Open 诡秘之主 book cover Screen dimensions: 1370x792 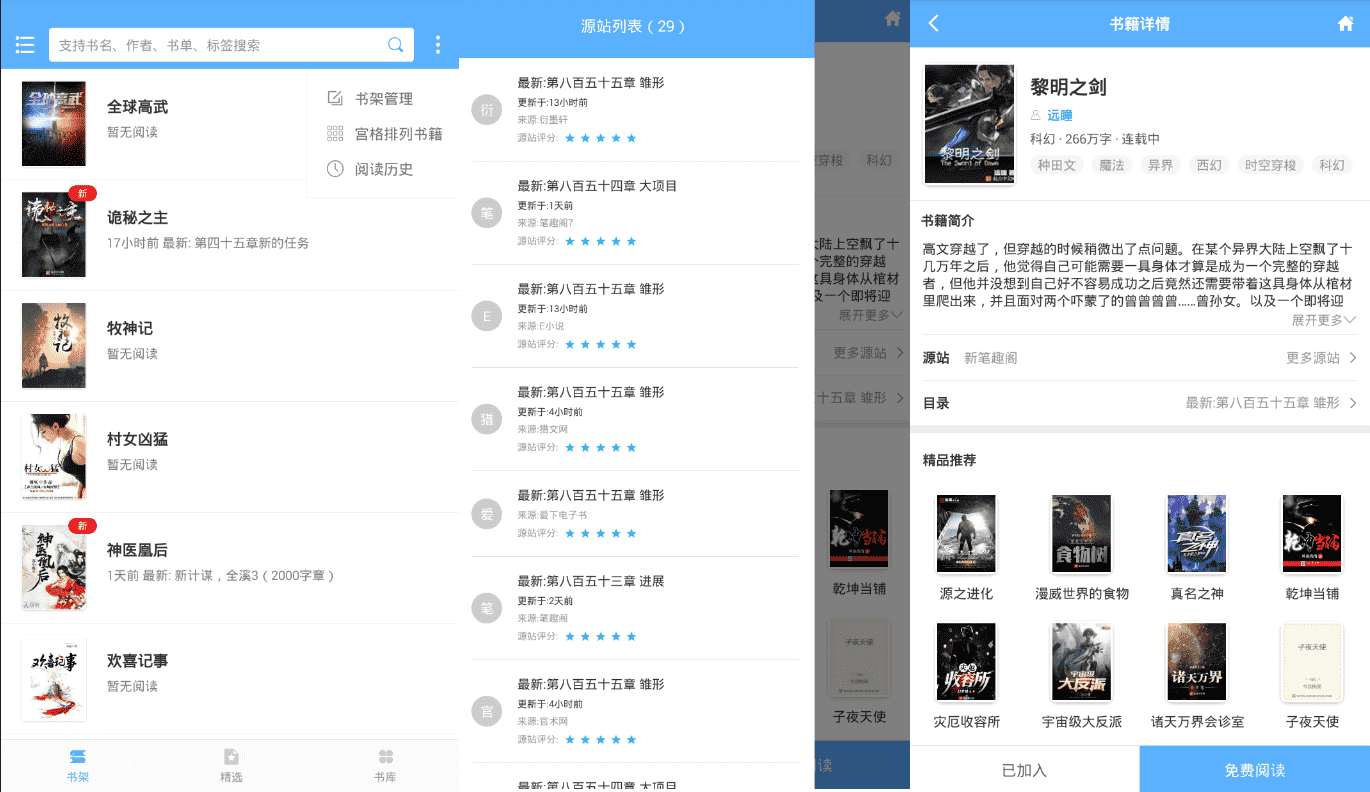click(x=54, y=235)
